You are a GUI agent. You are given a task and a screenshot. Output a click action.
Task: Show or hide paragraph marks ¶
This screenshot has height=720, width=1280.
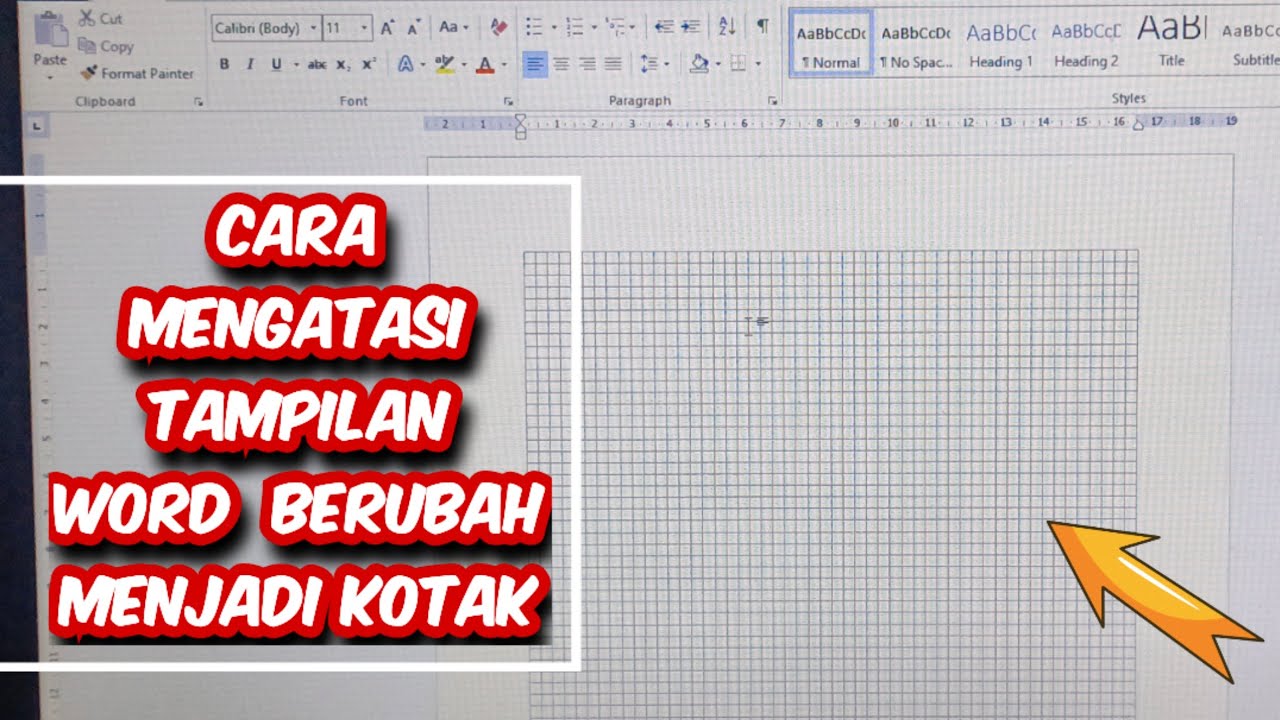762,26
